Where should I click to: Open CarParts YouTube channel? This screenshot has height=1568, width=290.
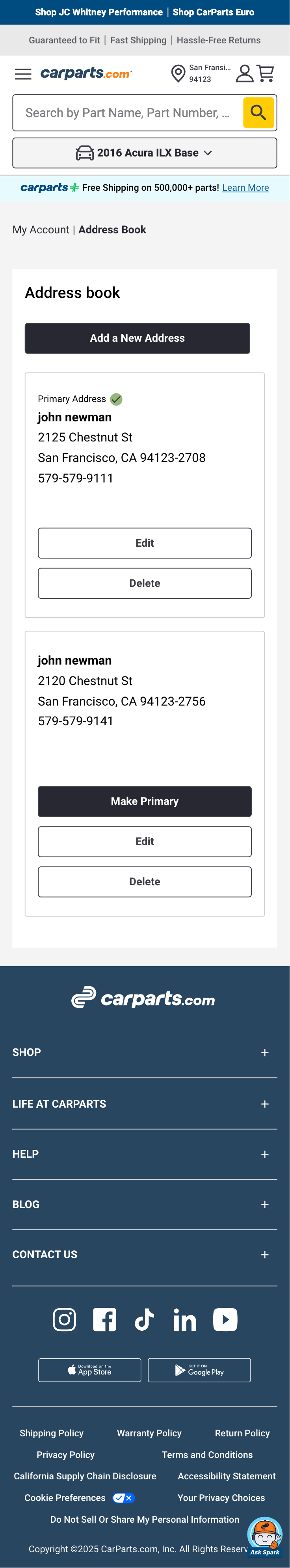click(x=225, y=1320)
